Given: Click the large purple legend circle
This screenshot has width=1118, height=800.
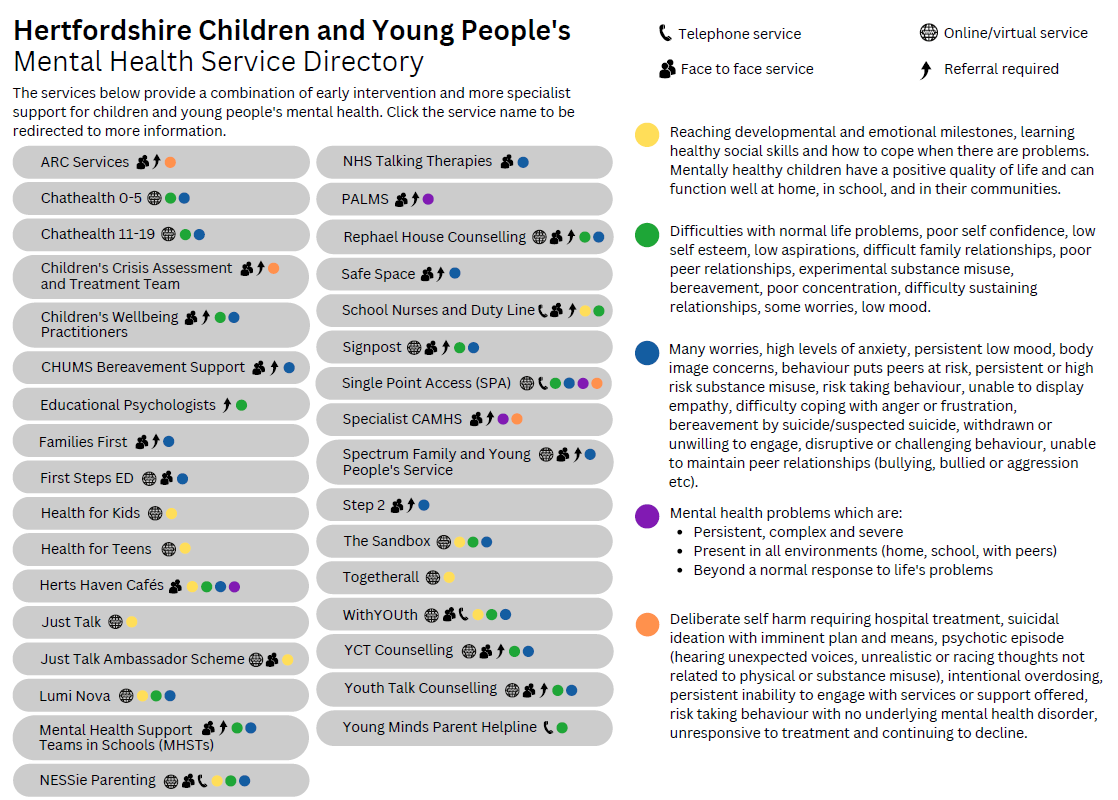Looking at the screenshot, I should (x=647, y=516).
